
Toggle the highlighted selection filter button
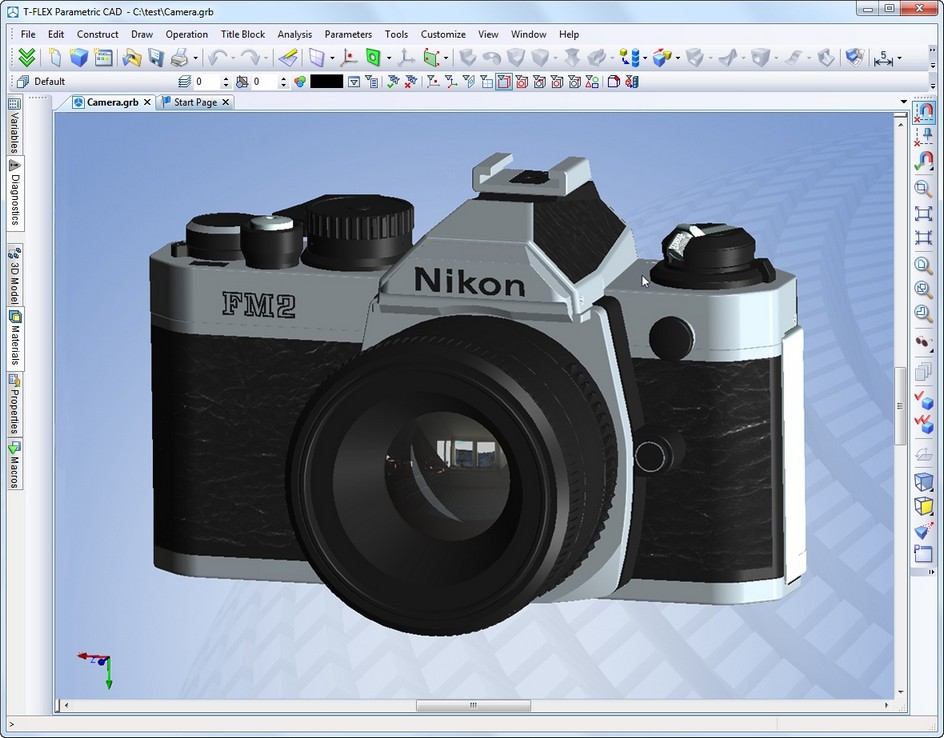(x=504, y=82)
